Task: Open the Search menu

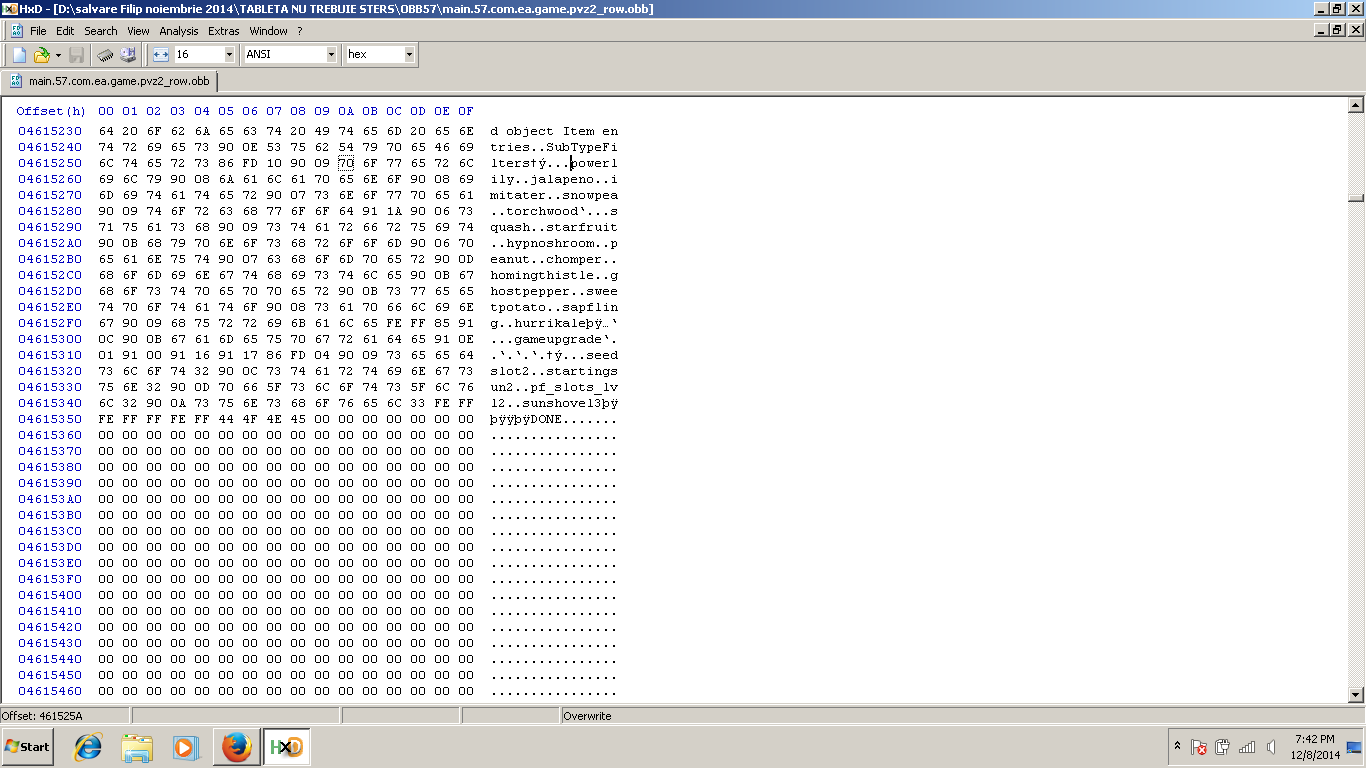Action: pos(101,31)
